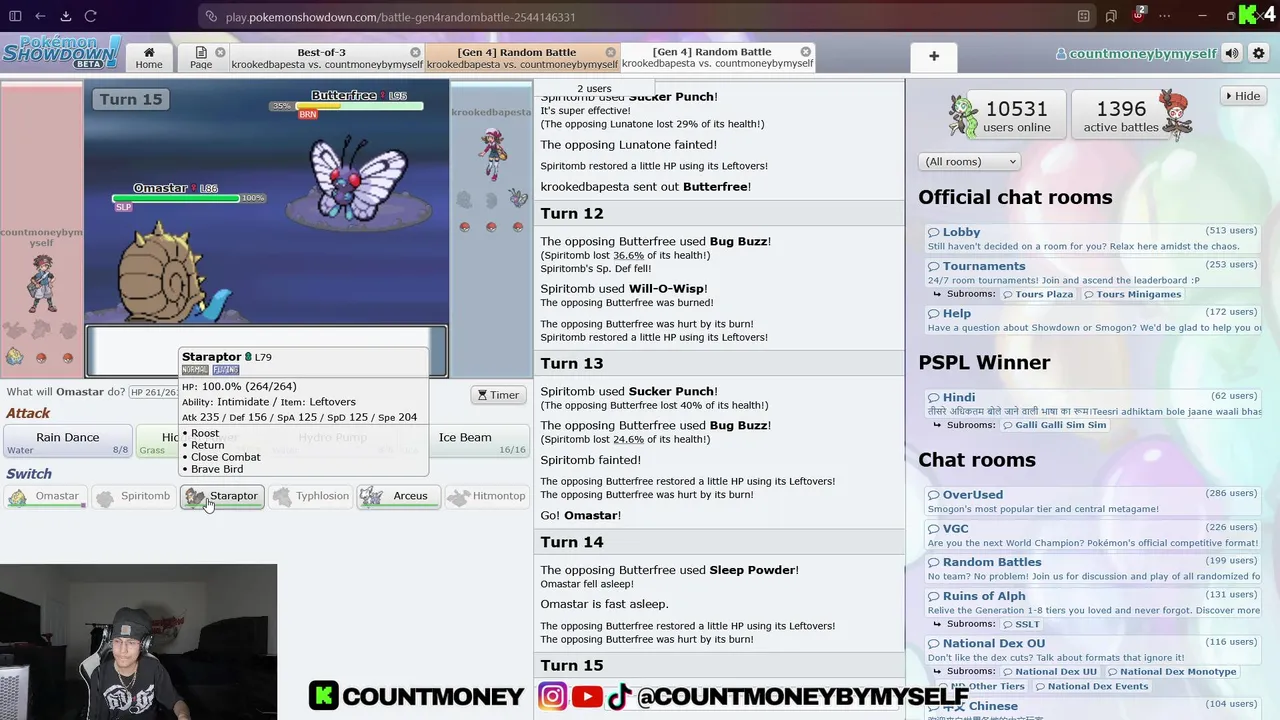The width and height of the screenshot is (1280, 720).
Task: Open the Tours Plaza subroom
Action: pos(1038,294)
